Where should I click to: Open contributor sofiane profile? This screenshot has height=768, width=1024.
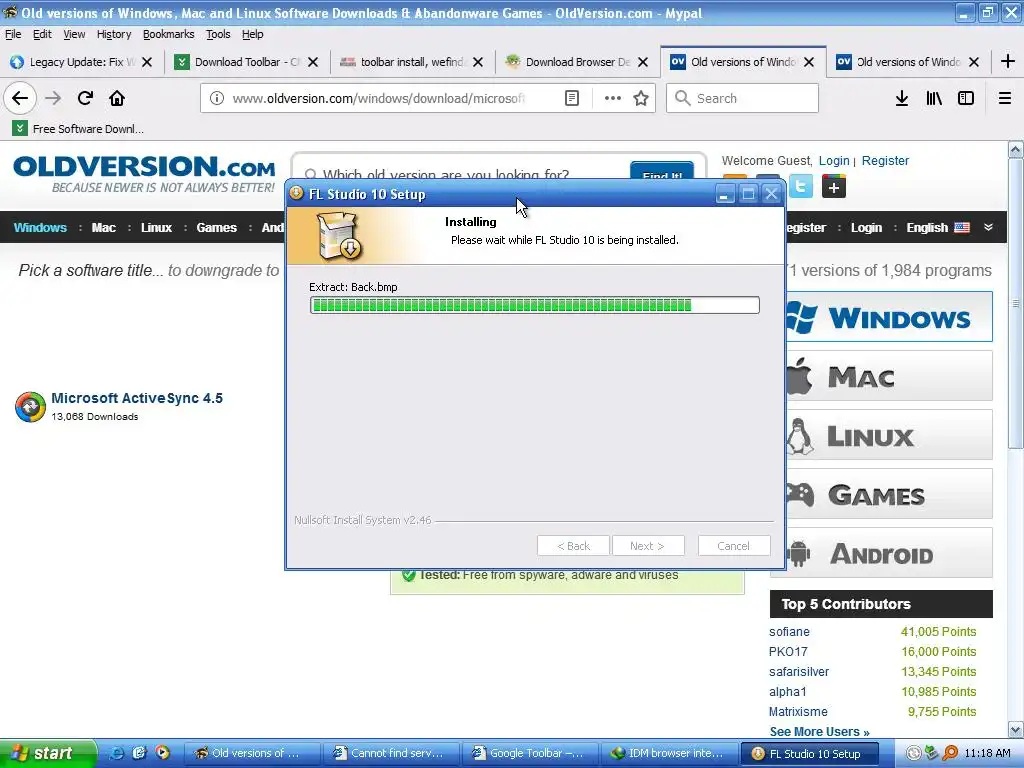click(x=789, y=632)
